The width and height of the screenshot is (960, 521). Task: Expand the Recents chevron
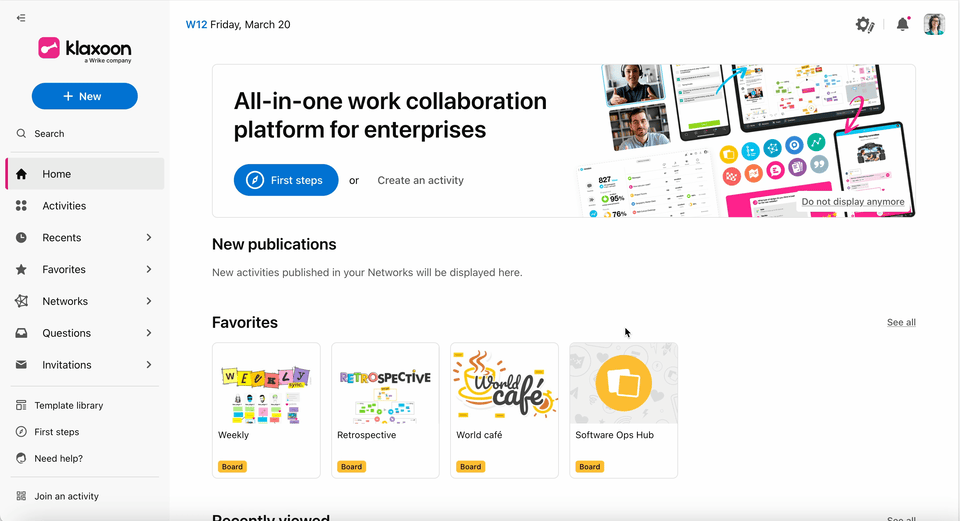[149, 238]
